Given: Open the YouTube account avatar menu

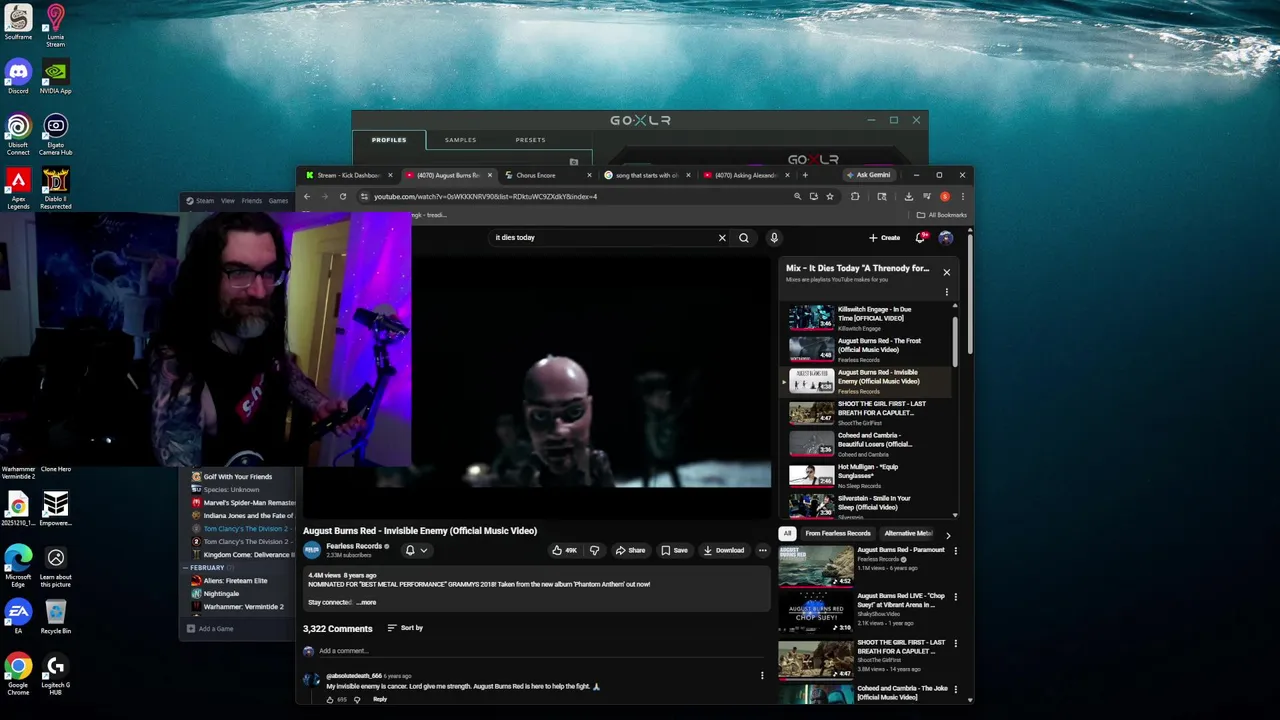Looking at the screenshot, I should [x=945, y=238].
